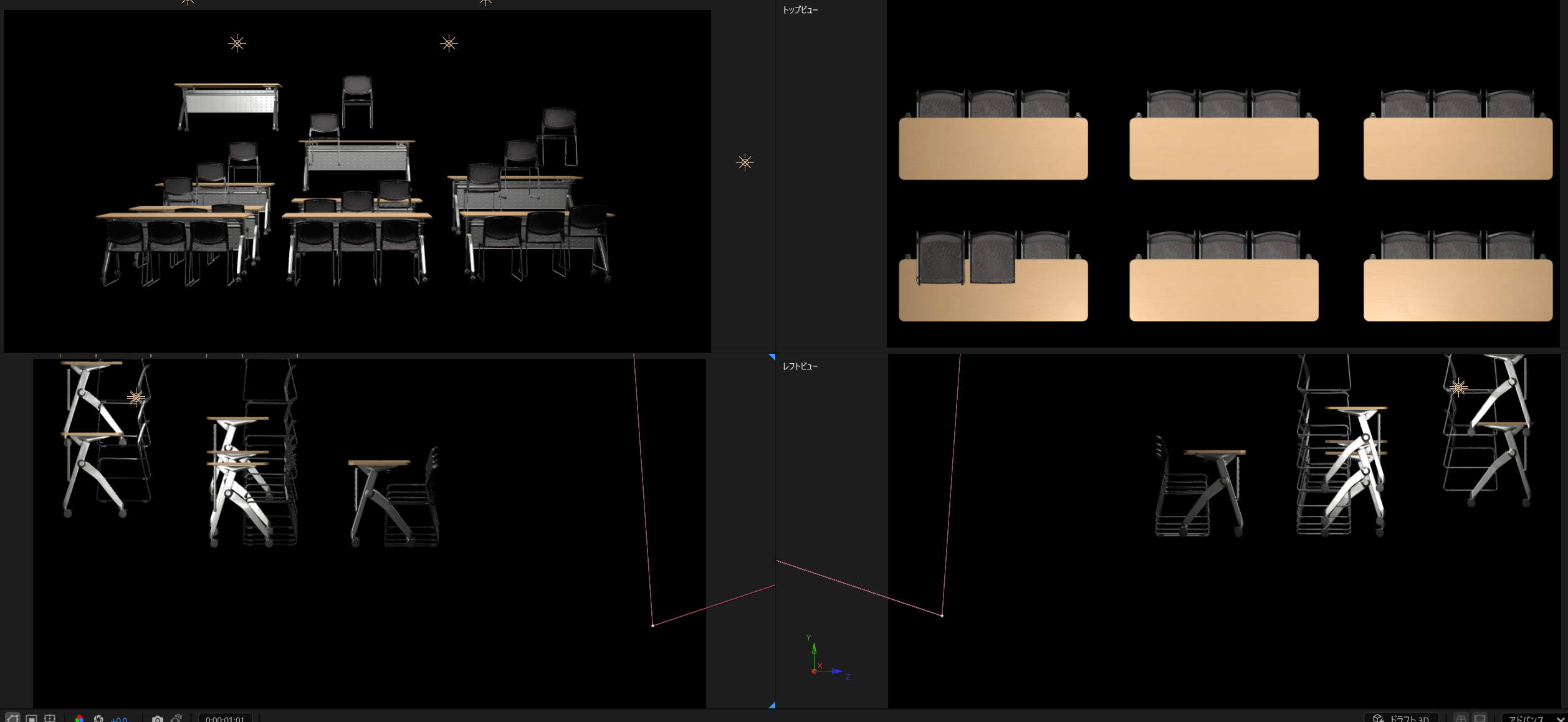Open the レフトビュー view label menu
Image resolution: width=1568 pixels, height=722 pixels.
pyautogui.click(x=800, y=366)
